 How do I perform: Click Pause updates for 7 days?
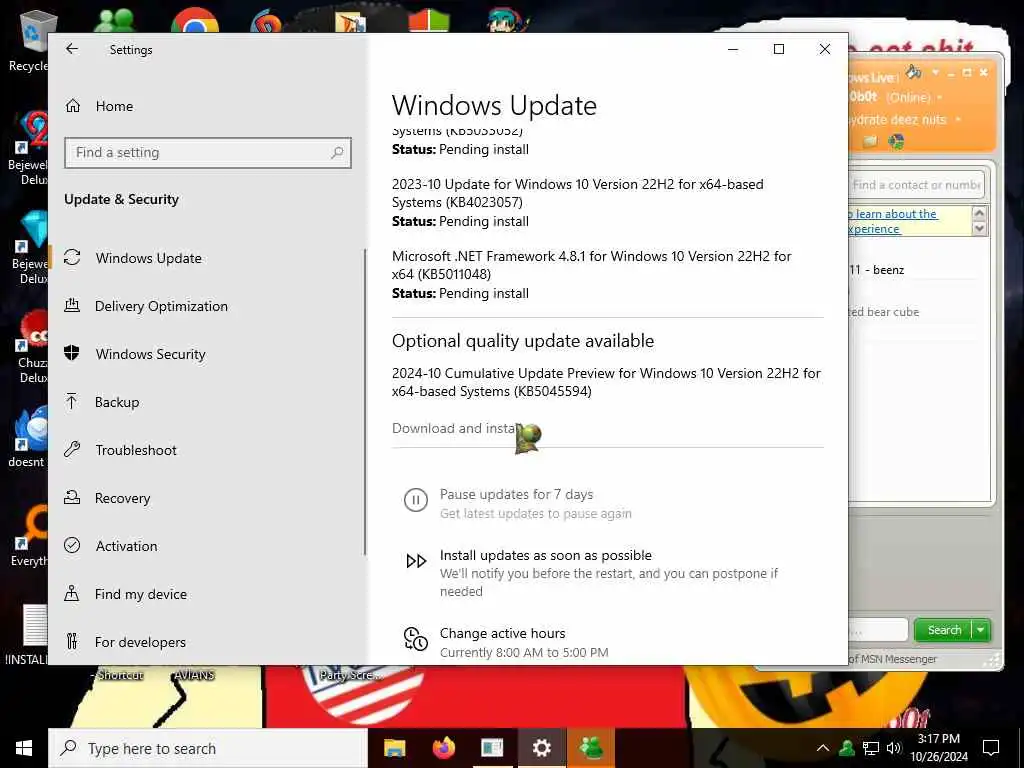coord(516,494)
